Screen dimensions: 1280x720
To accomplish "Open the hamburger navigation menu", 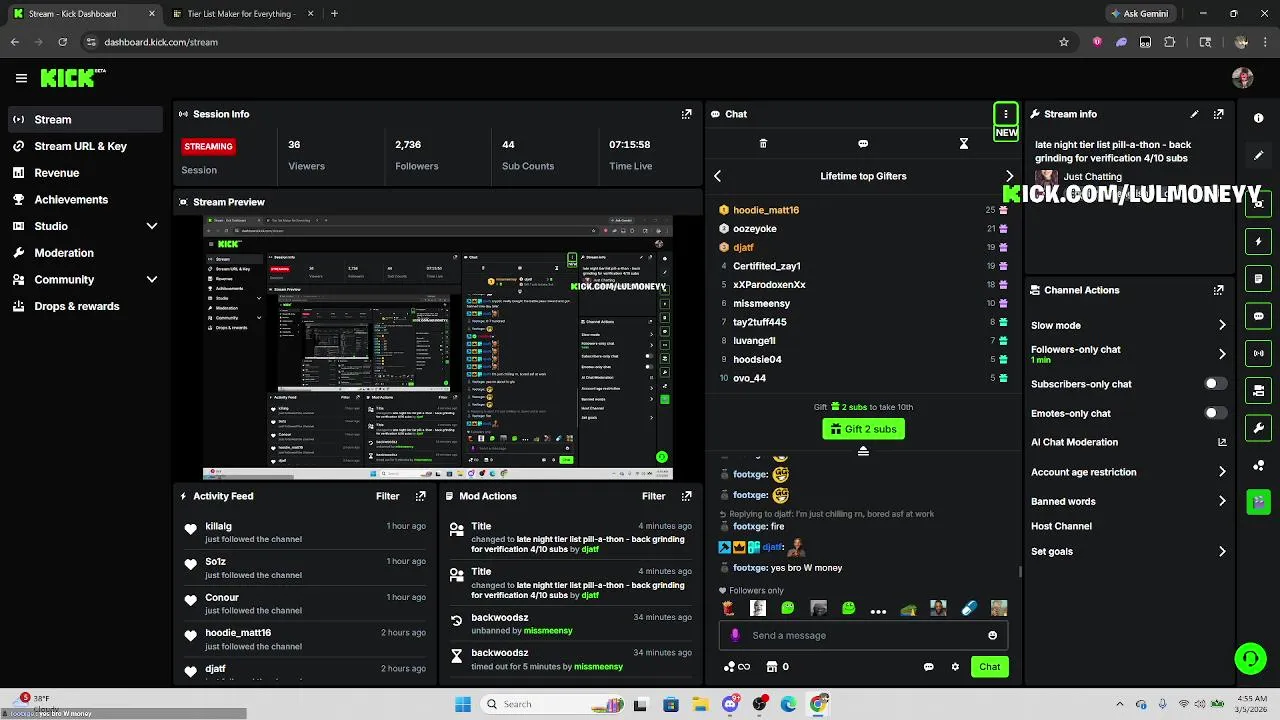I will (x=21, y=78).
